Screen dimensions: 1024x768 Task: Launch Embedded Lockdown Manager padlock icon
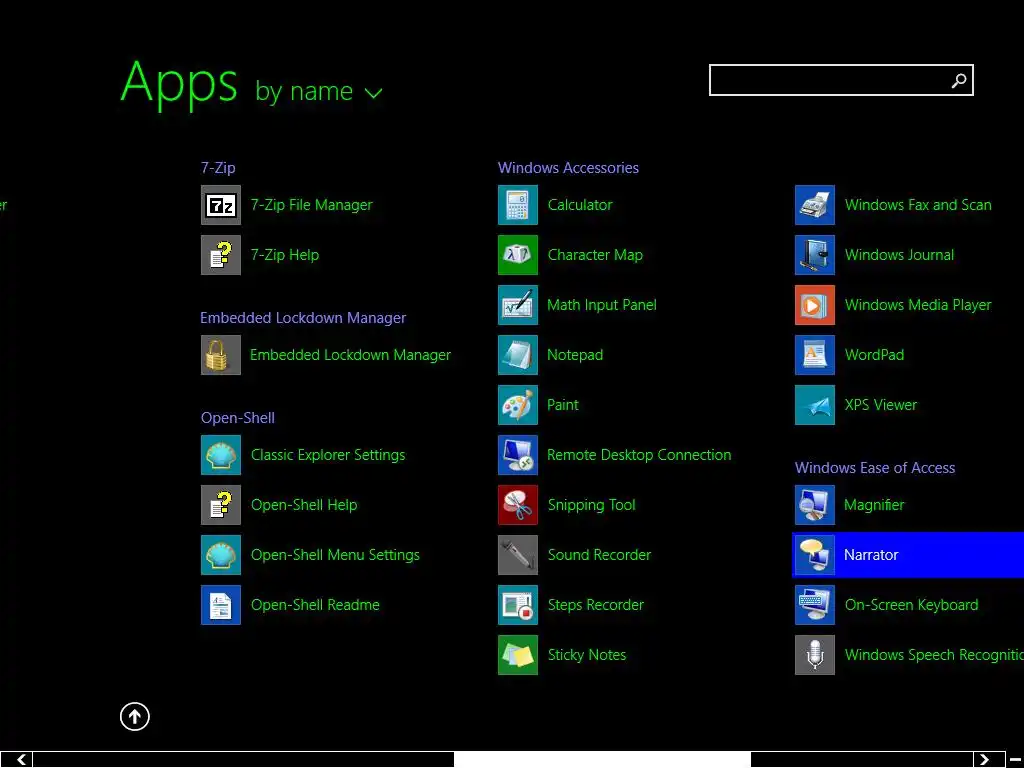[x=221, y=355]
